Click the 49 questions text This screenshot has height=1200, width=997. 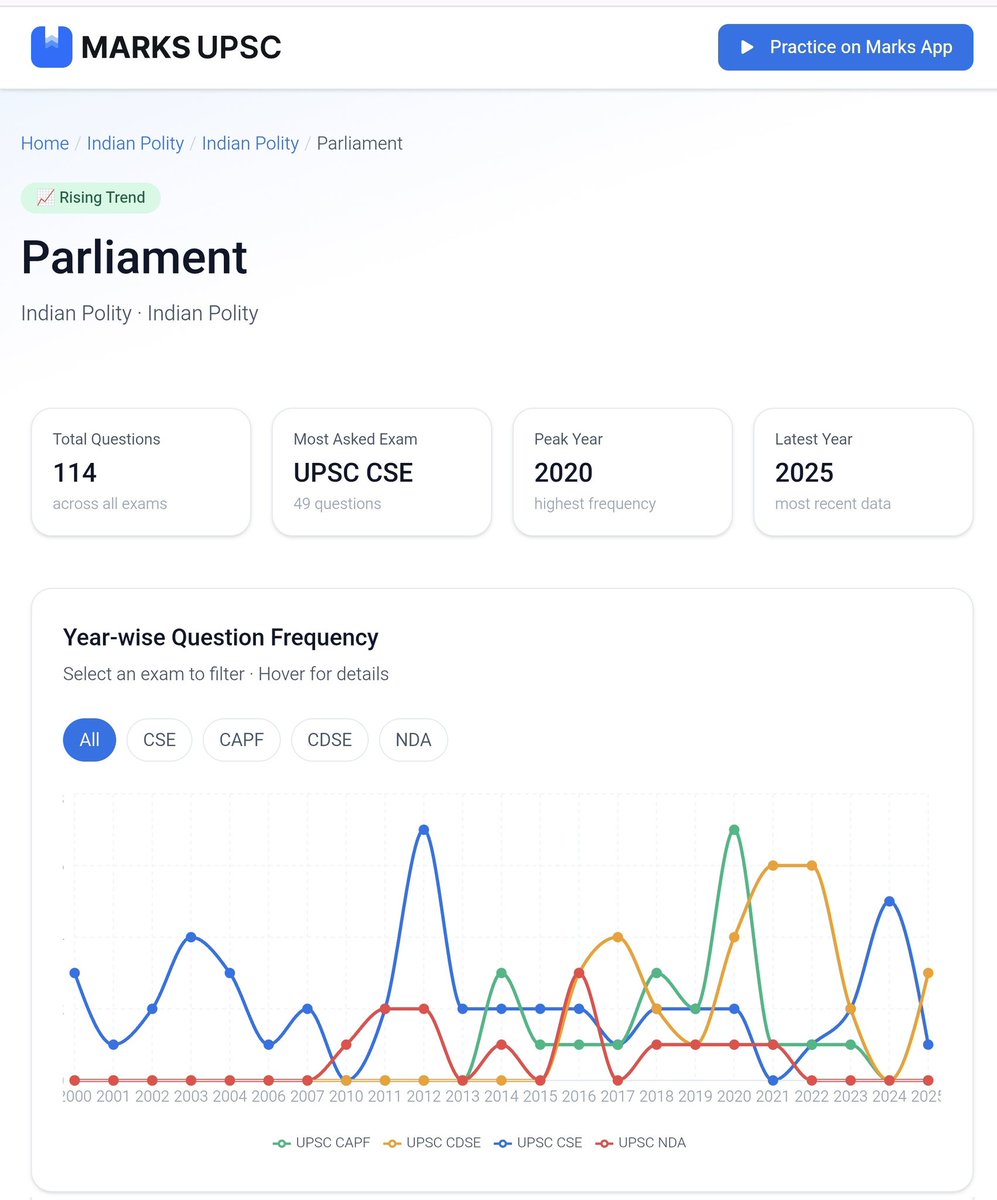click(337, 504)
